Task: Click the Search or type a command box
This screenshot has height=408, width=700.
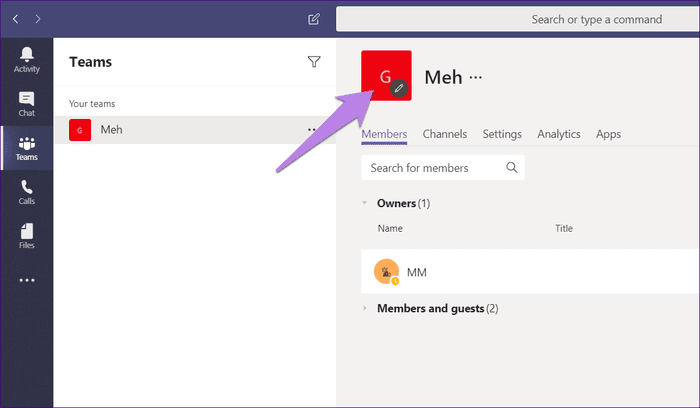Action: (x=518, y=19)
